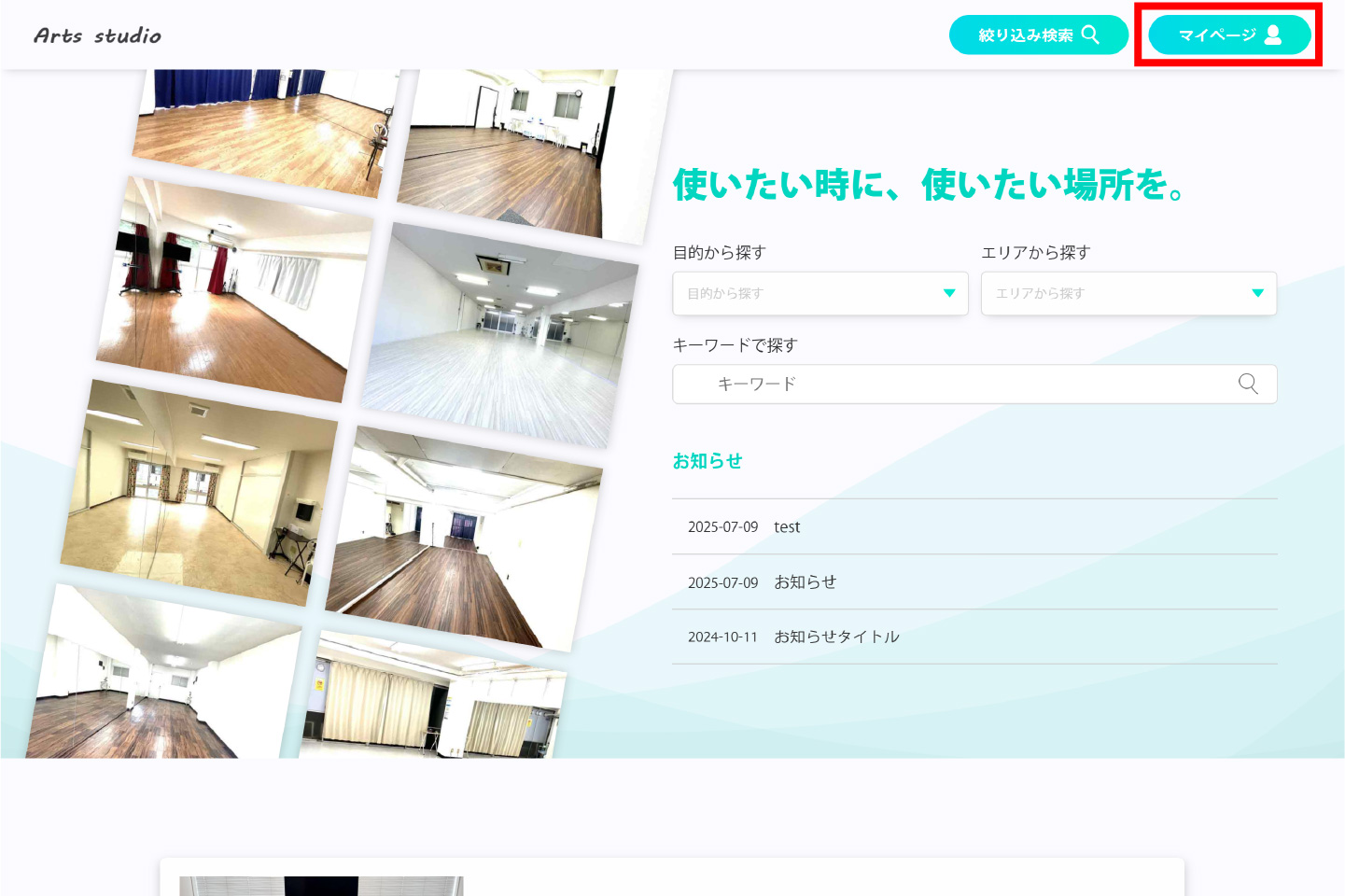Click the user silhouette icon in the header
1345x896 pixels.
[x=1273, y=35]
